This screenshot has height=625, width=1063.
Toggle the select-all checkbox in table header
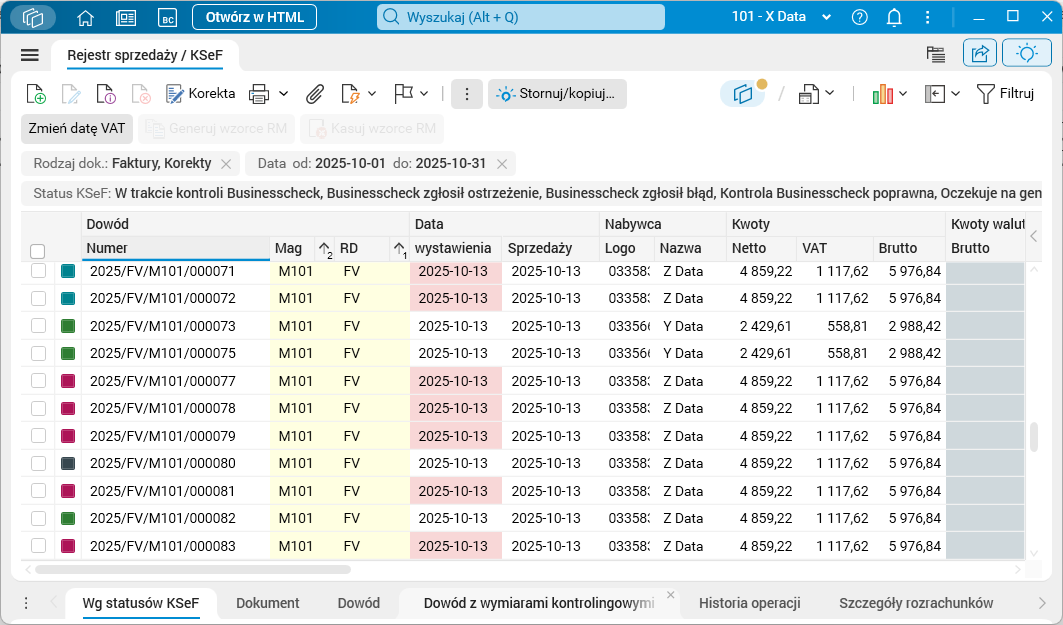(x=38, y=251)
